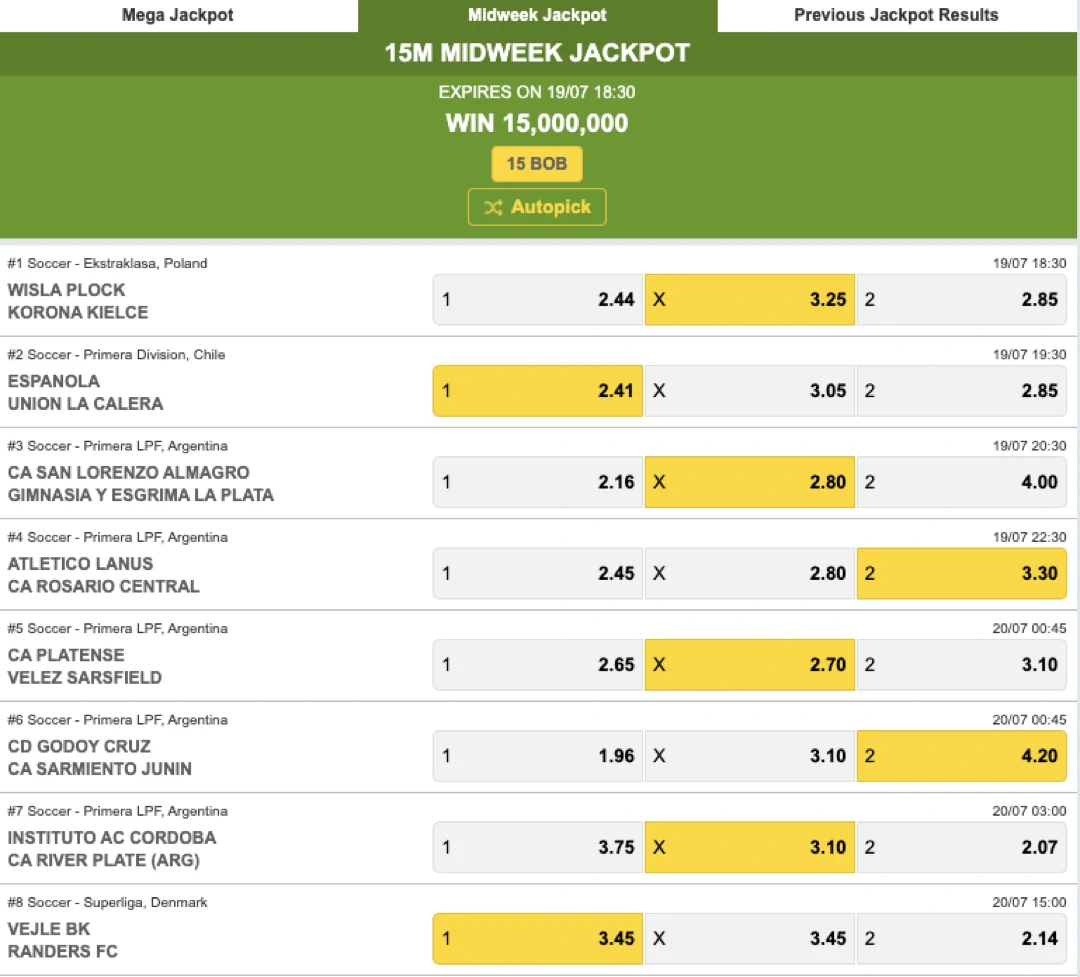Toggle home win 2.41 for Espanola
The image size is (1080, 977).
(537, 391)
